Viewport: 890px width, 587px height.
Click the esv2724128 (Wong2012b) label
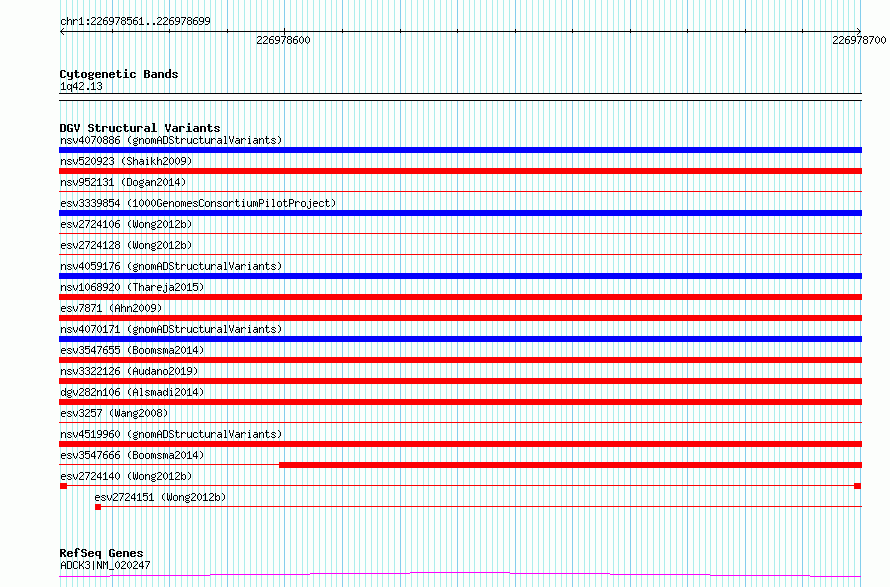[126, 245]
